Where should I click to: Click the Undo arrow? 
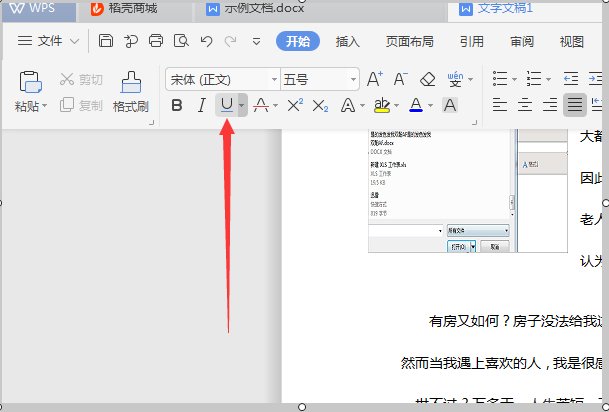tap(206, 41)
